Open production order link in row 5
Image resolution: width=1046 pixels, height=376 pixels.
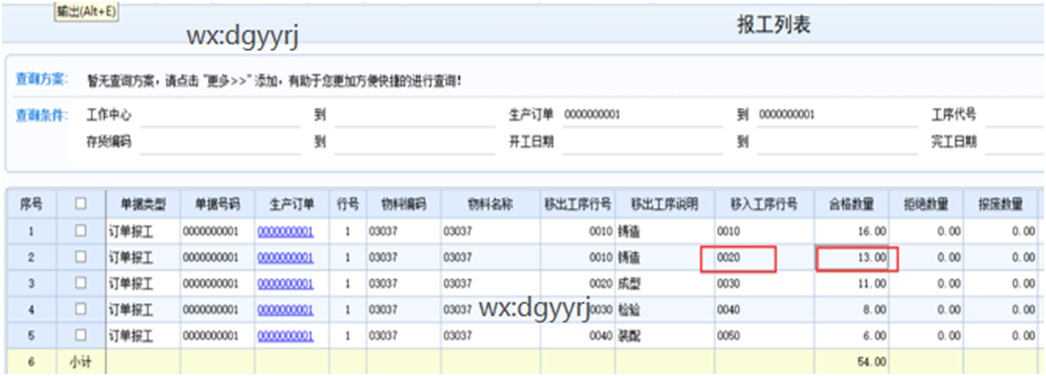tap(286, 336)
